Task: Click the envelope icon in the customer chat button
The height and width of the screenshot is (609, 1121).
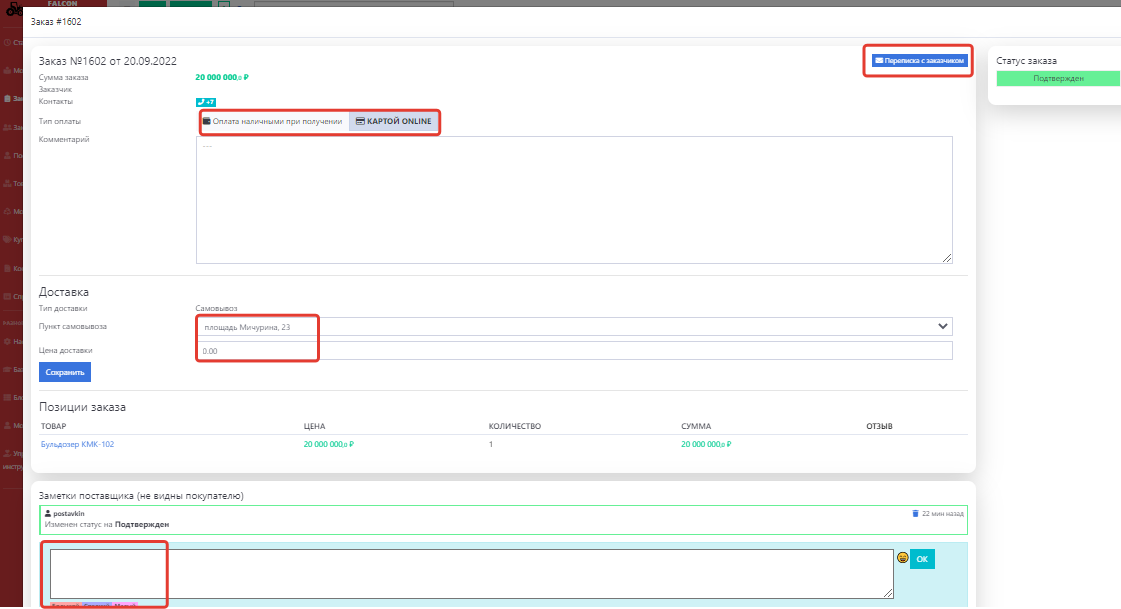Action: 879,60
